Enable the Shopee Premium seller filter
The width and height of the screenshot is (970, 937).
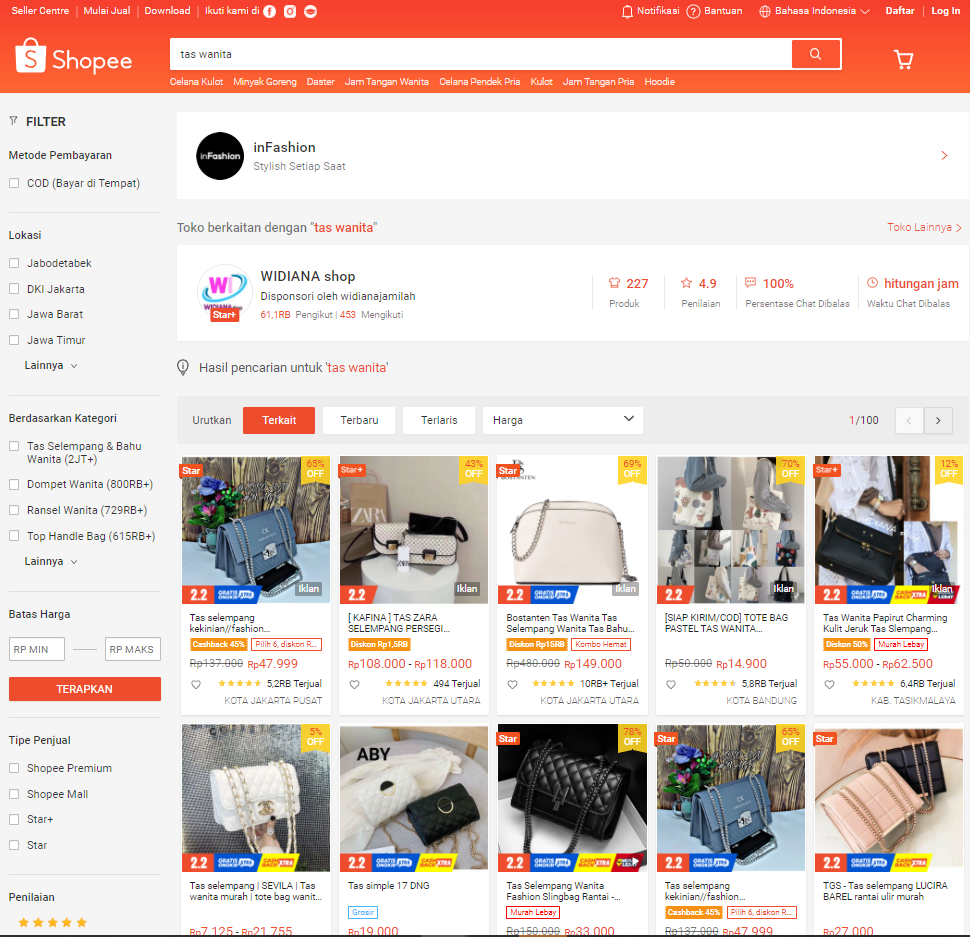coord(14,768)
